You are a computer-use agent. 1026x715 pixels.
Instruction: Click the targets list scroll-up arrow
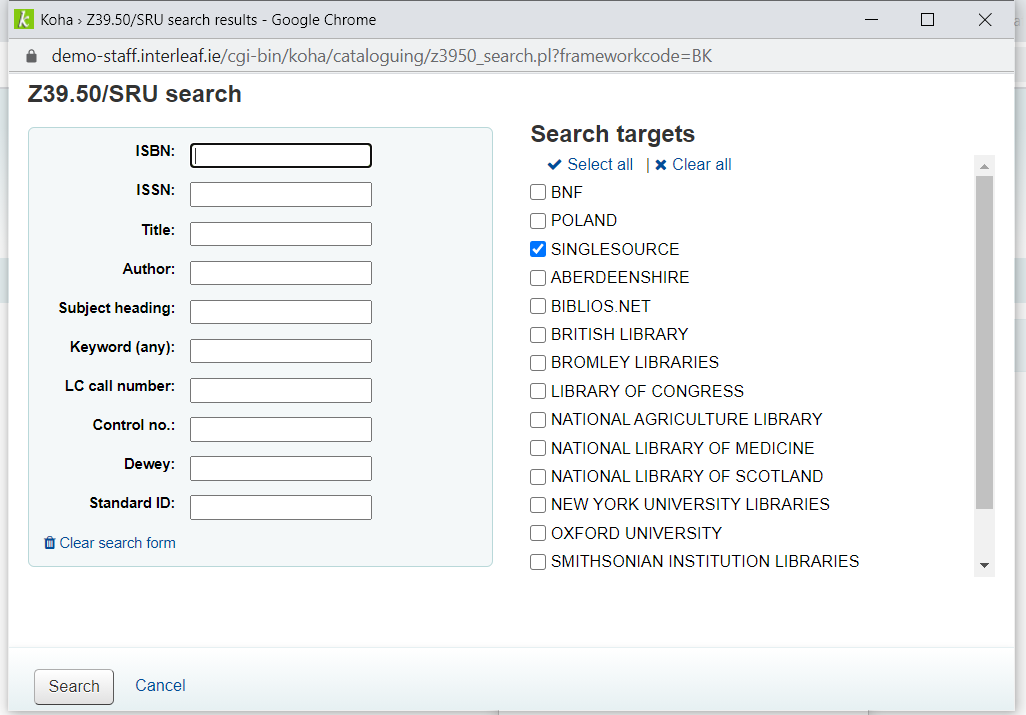[x=984, y=166]
